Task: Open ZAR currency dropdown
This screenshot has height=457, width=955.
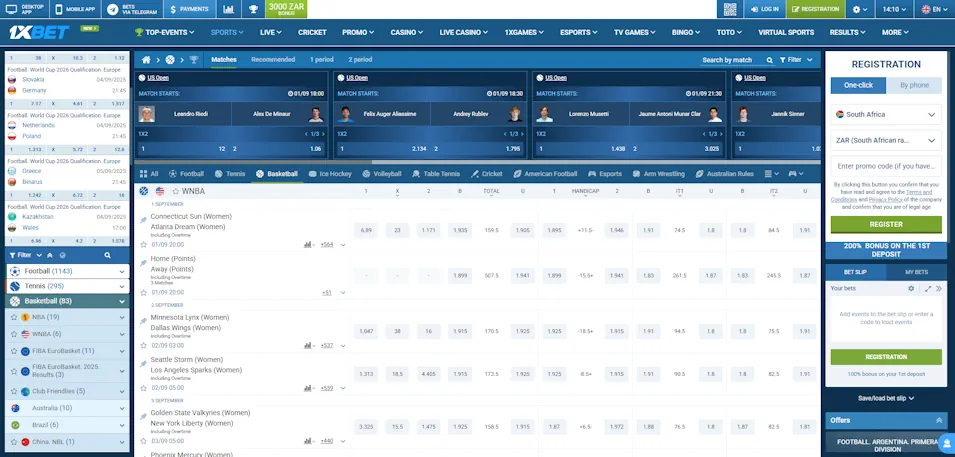Action: click(886, 140)
